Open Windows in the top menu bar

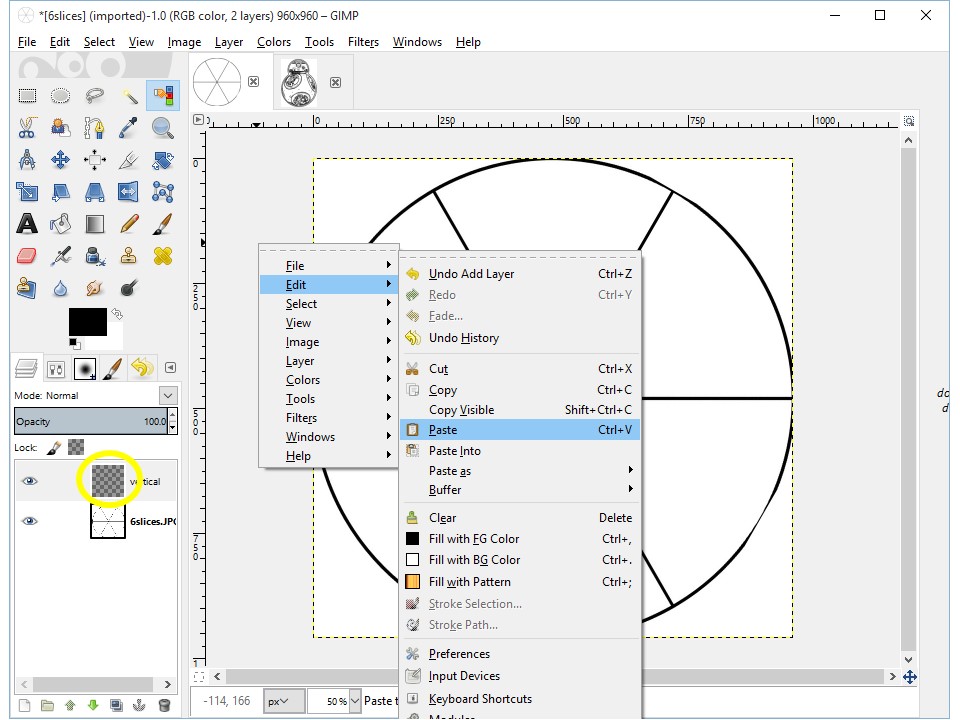417,42
